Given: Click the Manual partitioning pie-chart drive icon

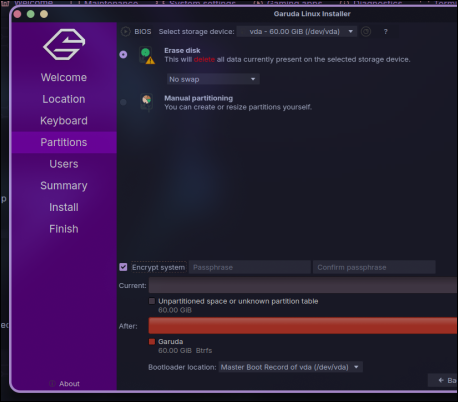Looking at the screenshot, I should click(x=147, y=102).
